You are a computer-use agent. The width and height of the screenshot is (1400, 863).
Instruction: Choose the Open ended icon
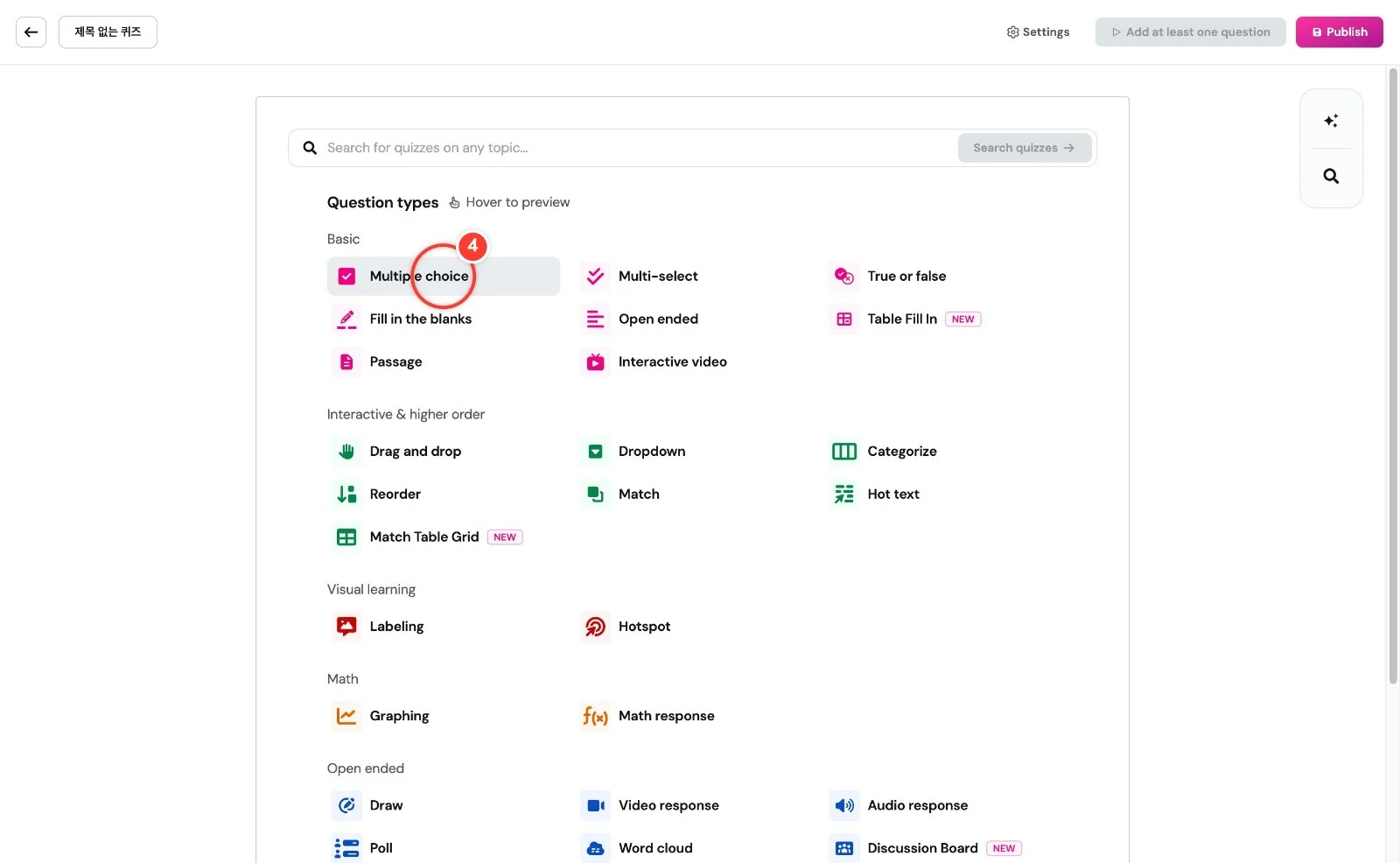click(595, 319)
